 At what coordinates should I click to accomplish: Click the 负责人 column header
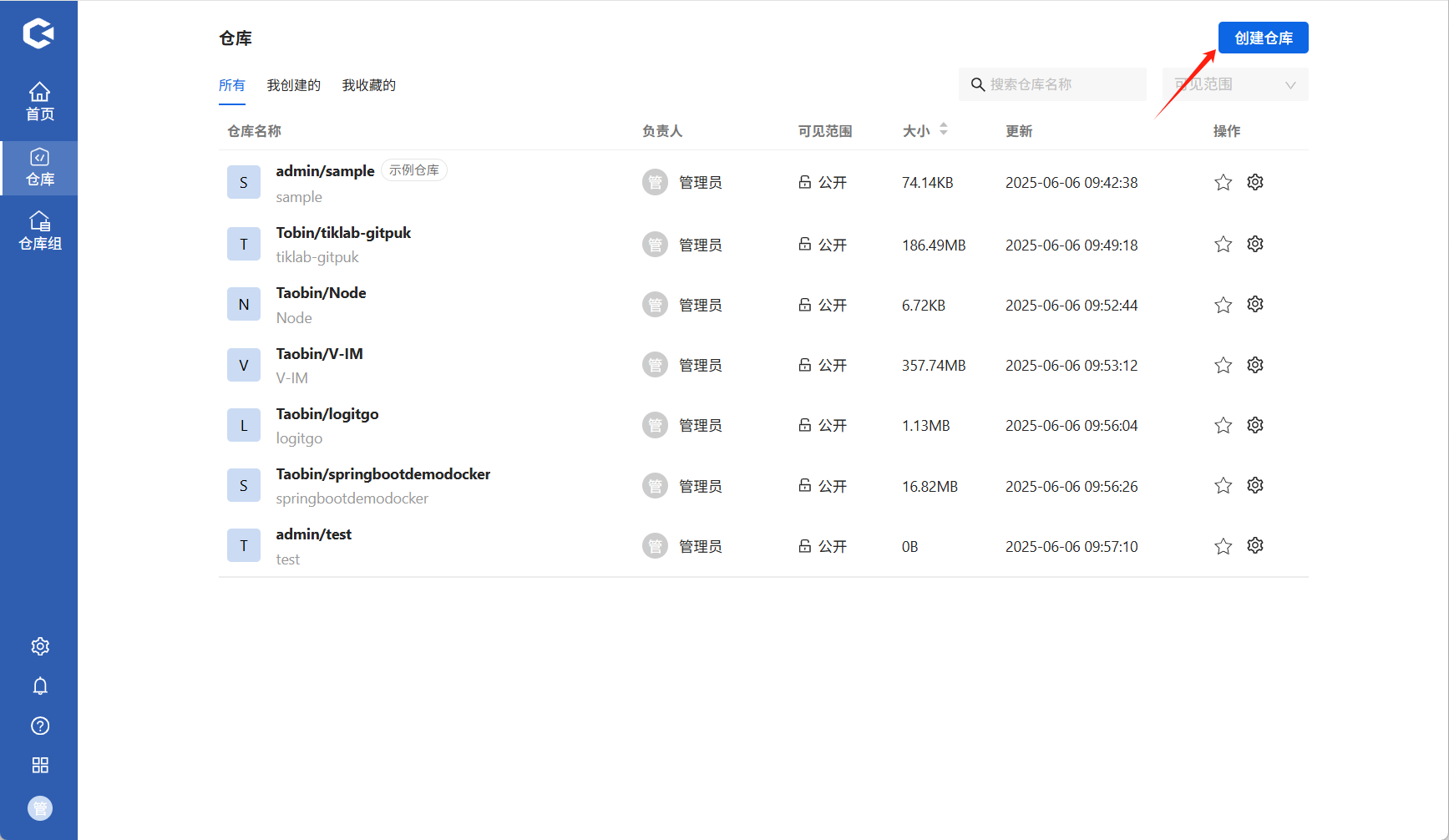pos(662,131)
